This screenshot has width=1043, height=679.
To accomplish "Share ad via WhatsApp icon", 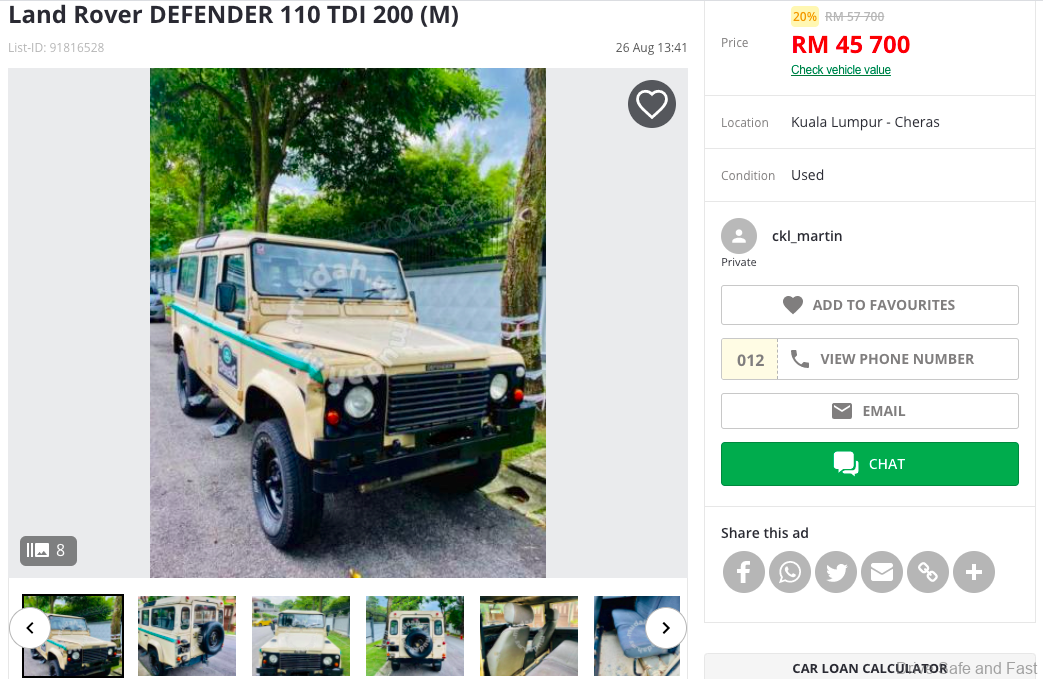I will point(790,572).
